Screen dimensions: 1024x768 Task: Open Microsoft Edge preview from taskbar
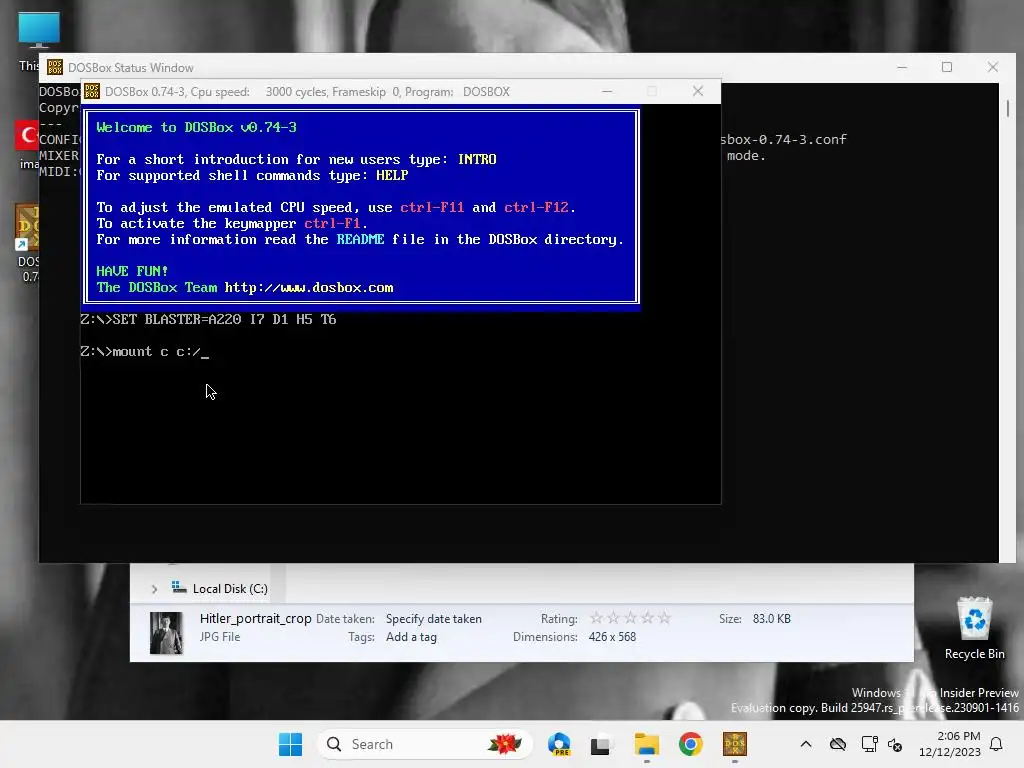coord(559,744)
